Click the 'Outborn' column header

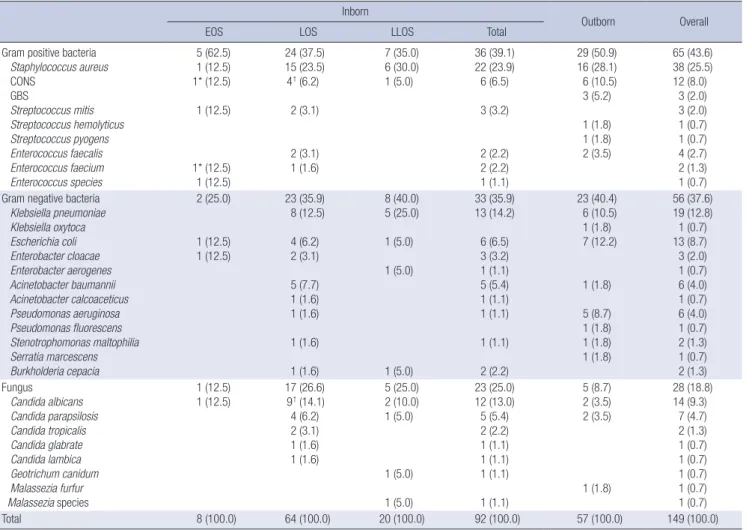point(598,22)
